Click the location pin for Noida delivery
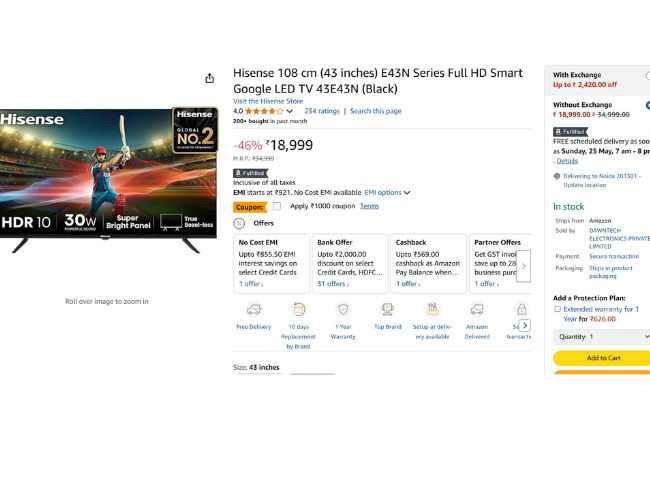The image size is (650, 480). [x=557, y=176]
